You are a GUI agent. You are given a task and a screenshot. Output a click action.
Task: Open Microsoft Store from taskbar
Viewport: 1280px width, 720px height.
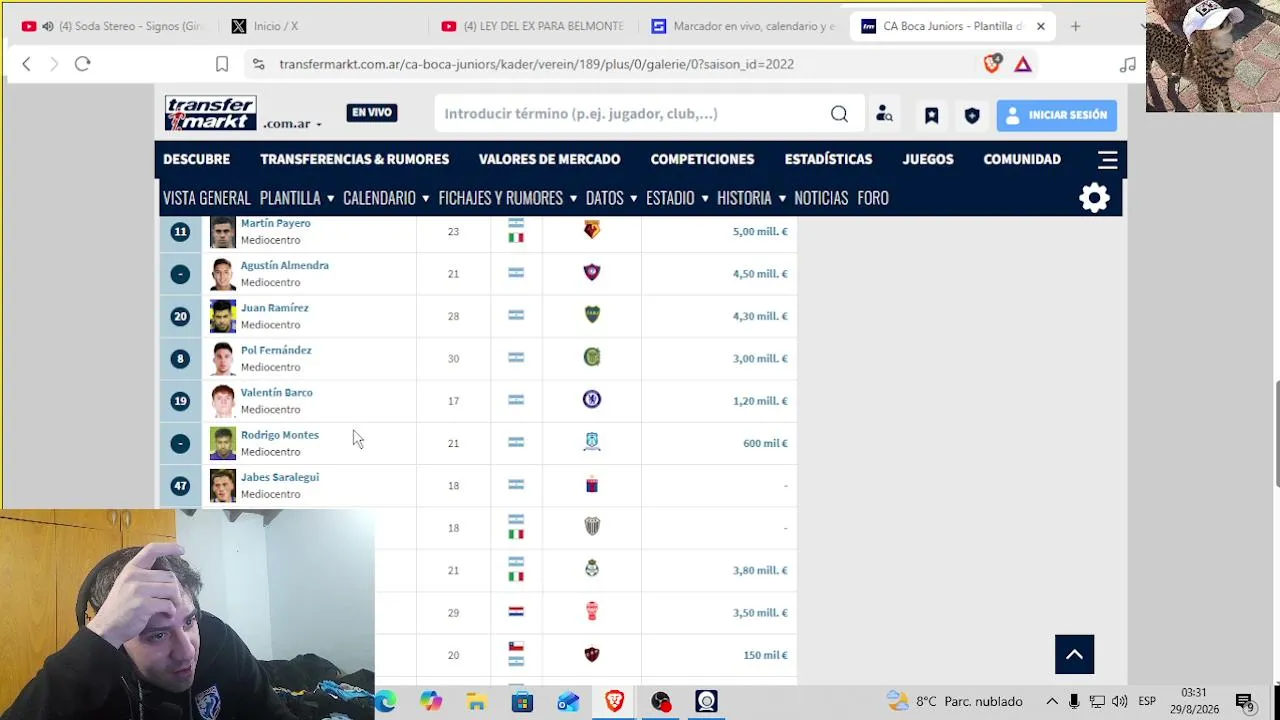tap(522, 701)
